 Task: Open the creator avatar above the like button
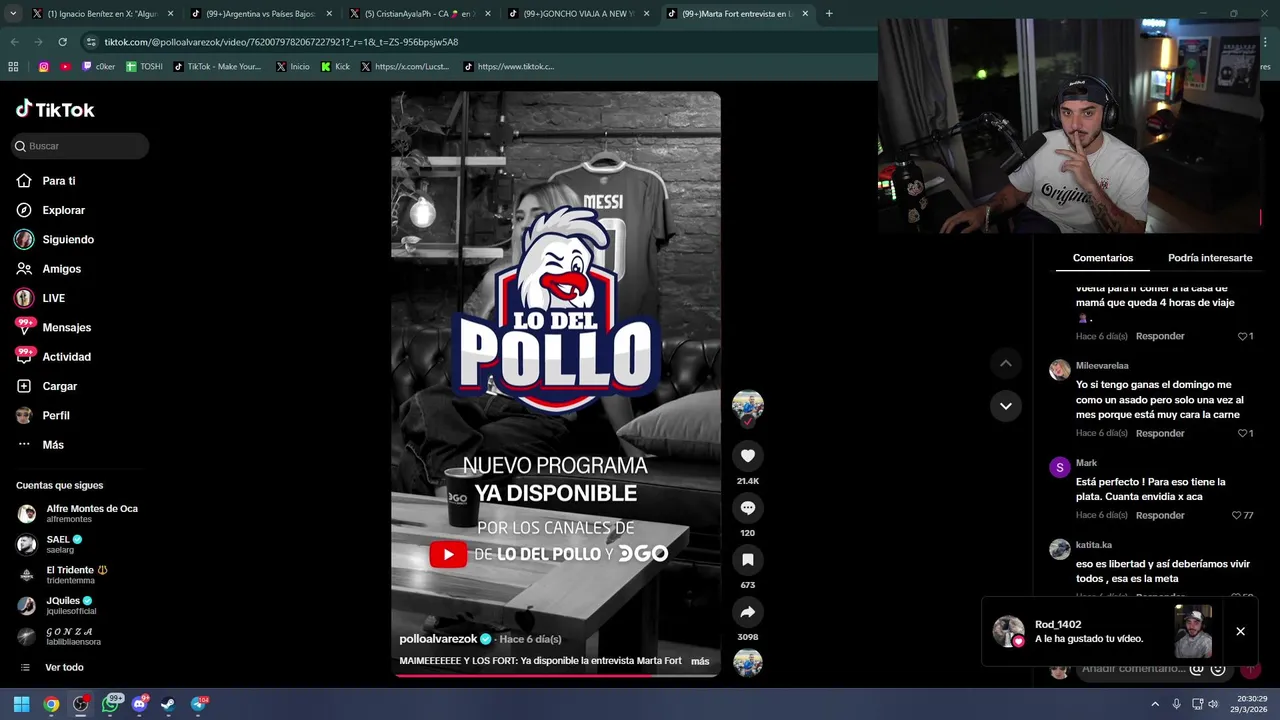coord(747,406)
